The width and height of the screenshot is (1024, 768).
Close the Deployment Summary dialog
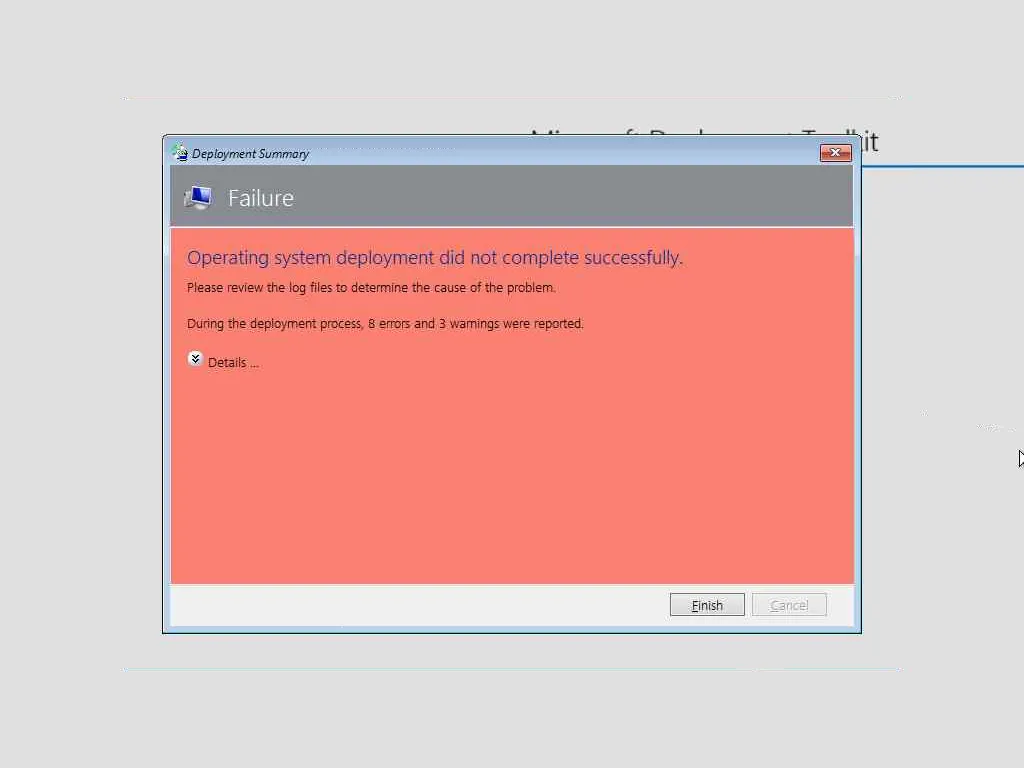click(x=835, y=153)
